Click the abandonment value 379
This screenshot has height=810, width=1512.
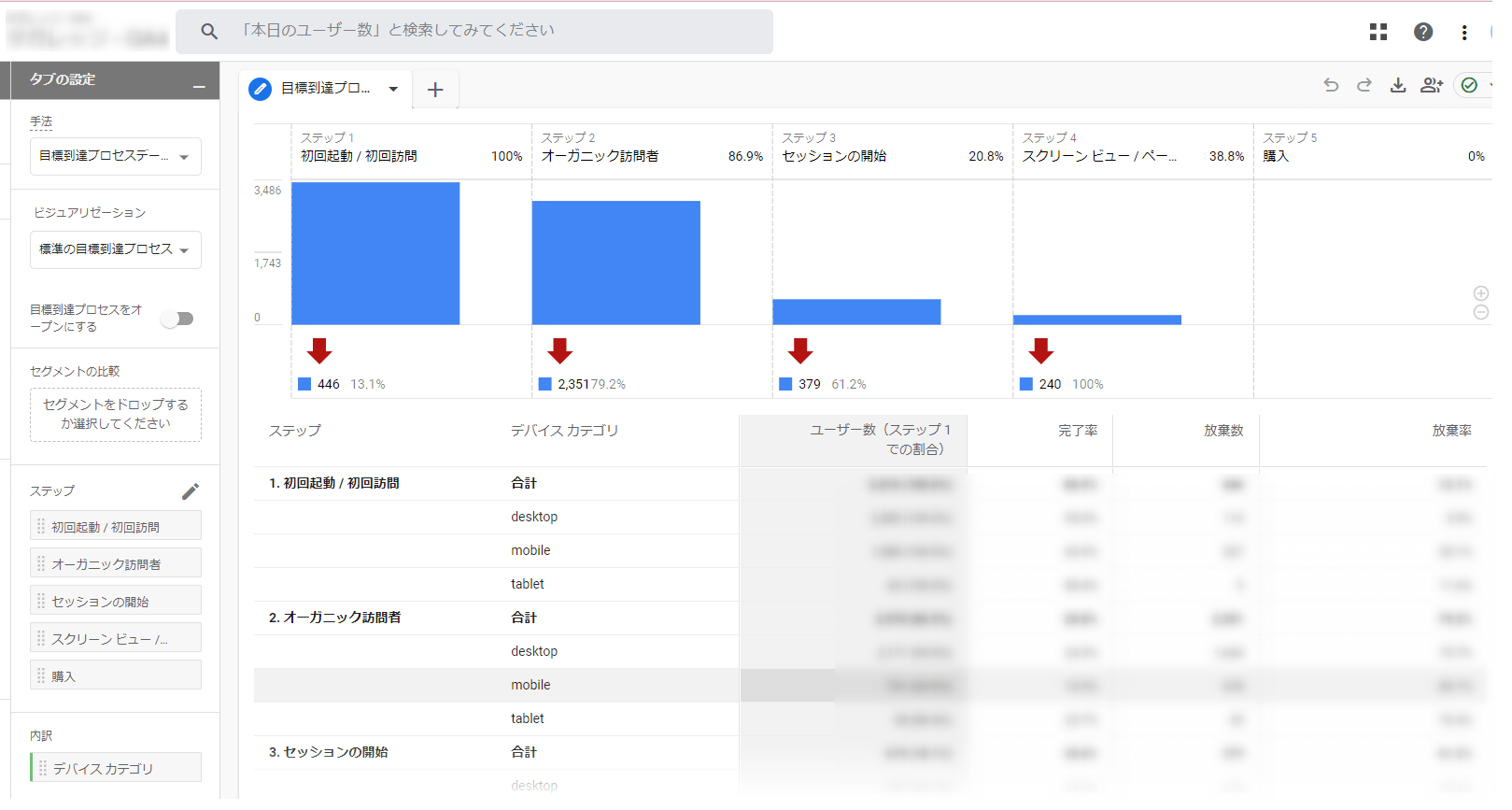(x=810, y=384)
